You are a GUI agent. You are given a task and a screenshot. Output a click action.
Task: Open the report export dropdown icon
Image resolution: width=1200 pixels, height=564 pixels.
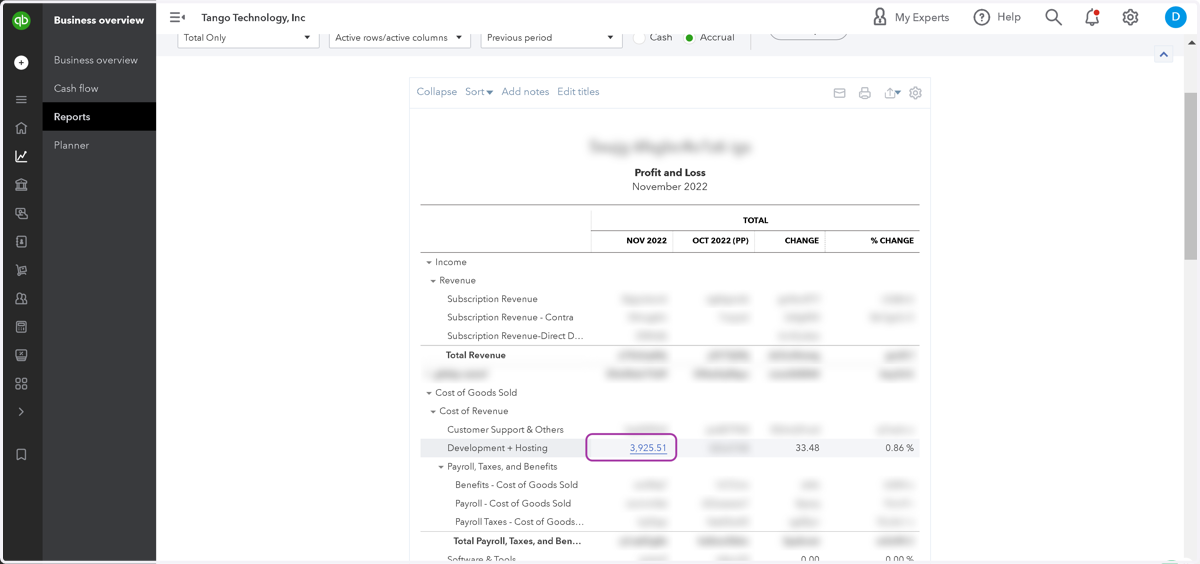892,93
